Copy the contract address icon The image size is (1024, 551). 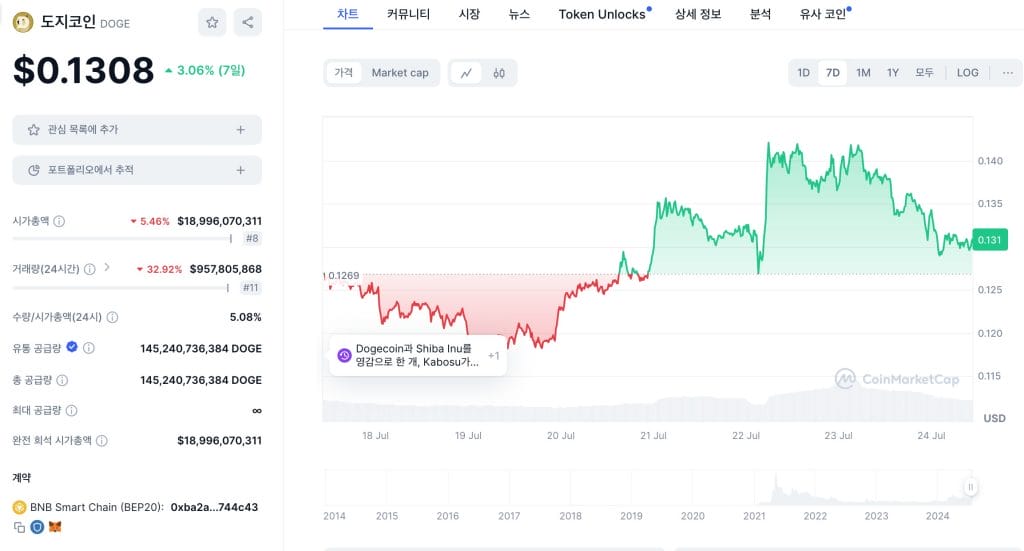pyautogui.click(x=19, y=527)
